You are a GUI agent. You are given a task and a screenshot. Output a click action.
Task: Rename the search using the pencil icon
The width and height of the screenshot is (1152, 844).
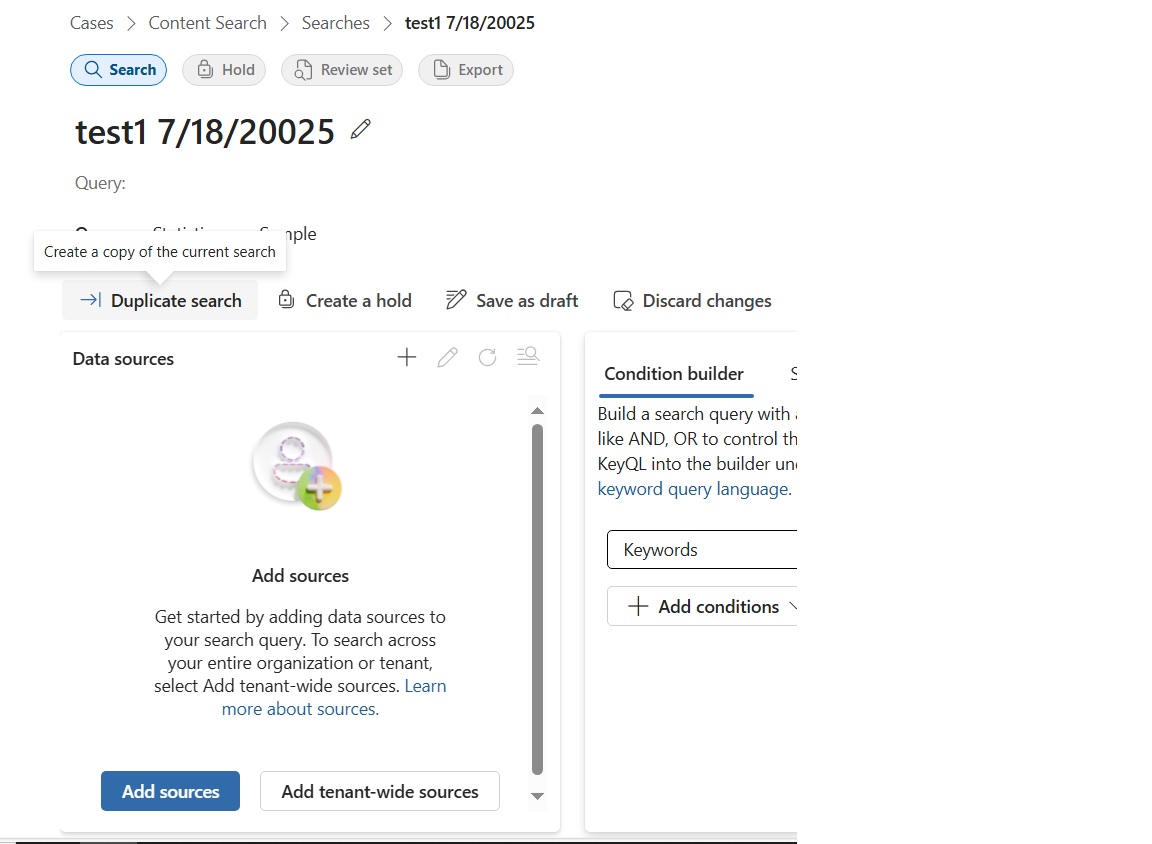[360, 128]
